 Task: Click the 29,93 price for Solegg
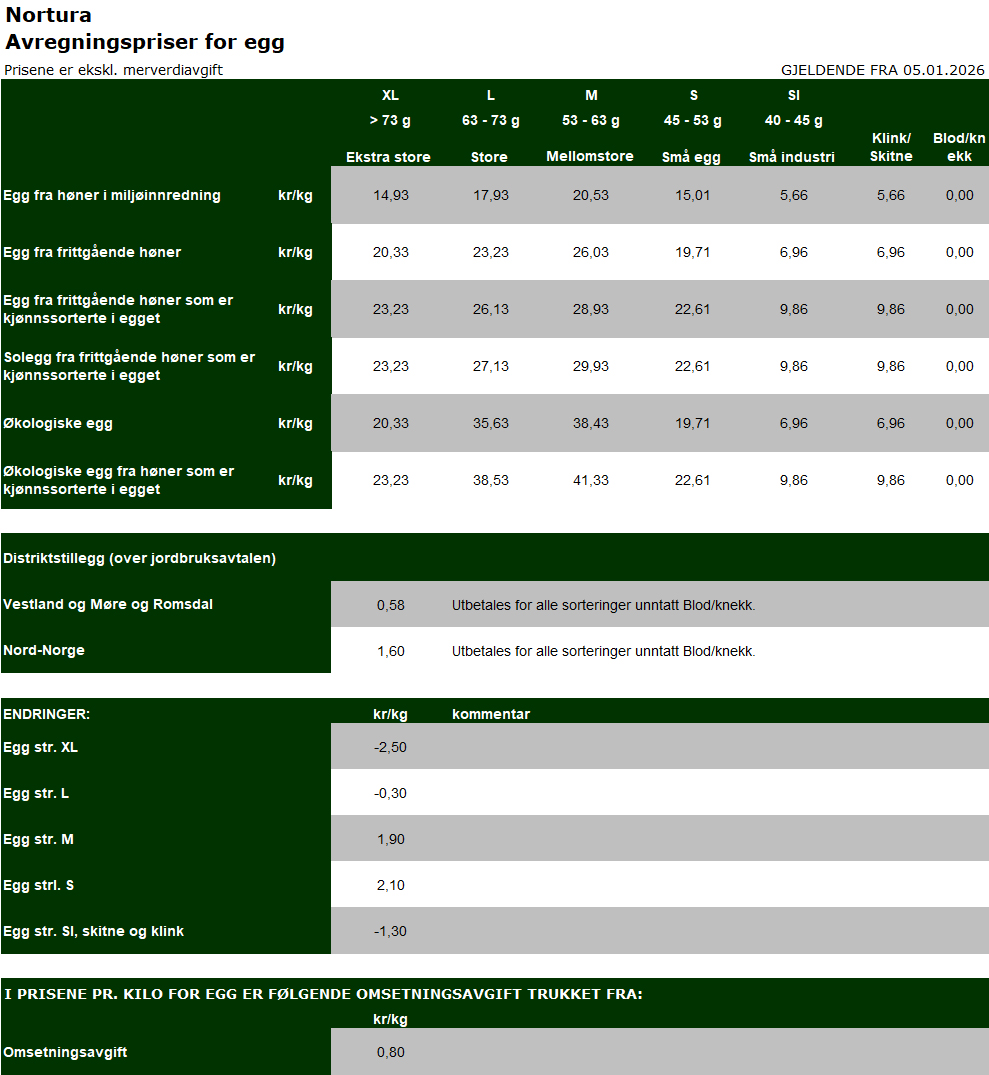point(591,366)
